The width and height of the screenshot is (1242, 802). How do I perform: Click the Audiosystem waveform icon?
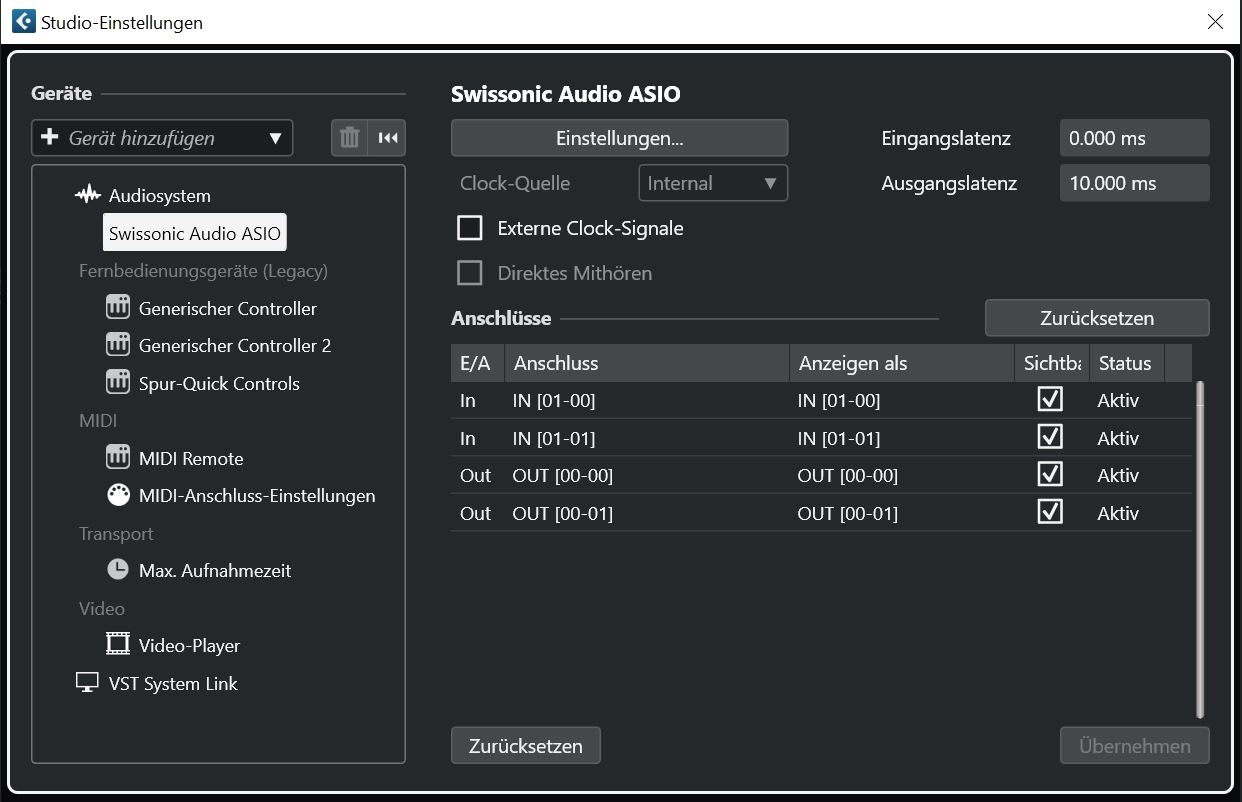pos(88,195)
